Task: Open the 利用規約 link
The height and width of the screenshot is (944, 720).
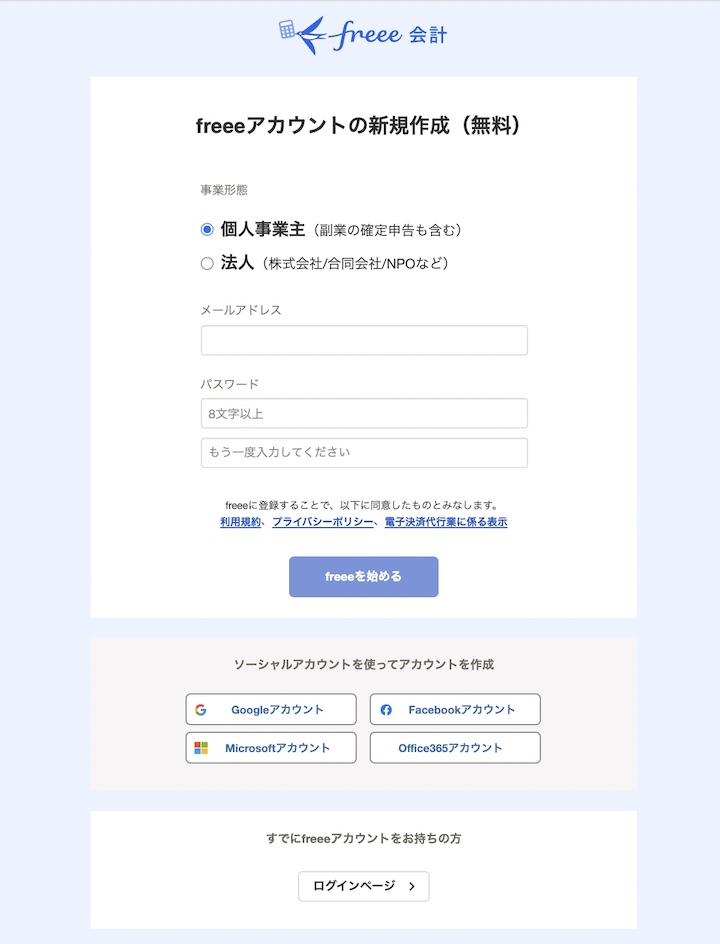Action: 240,521
